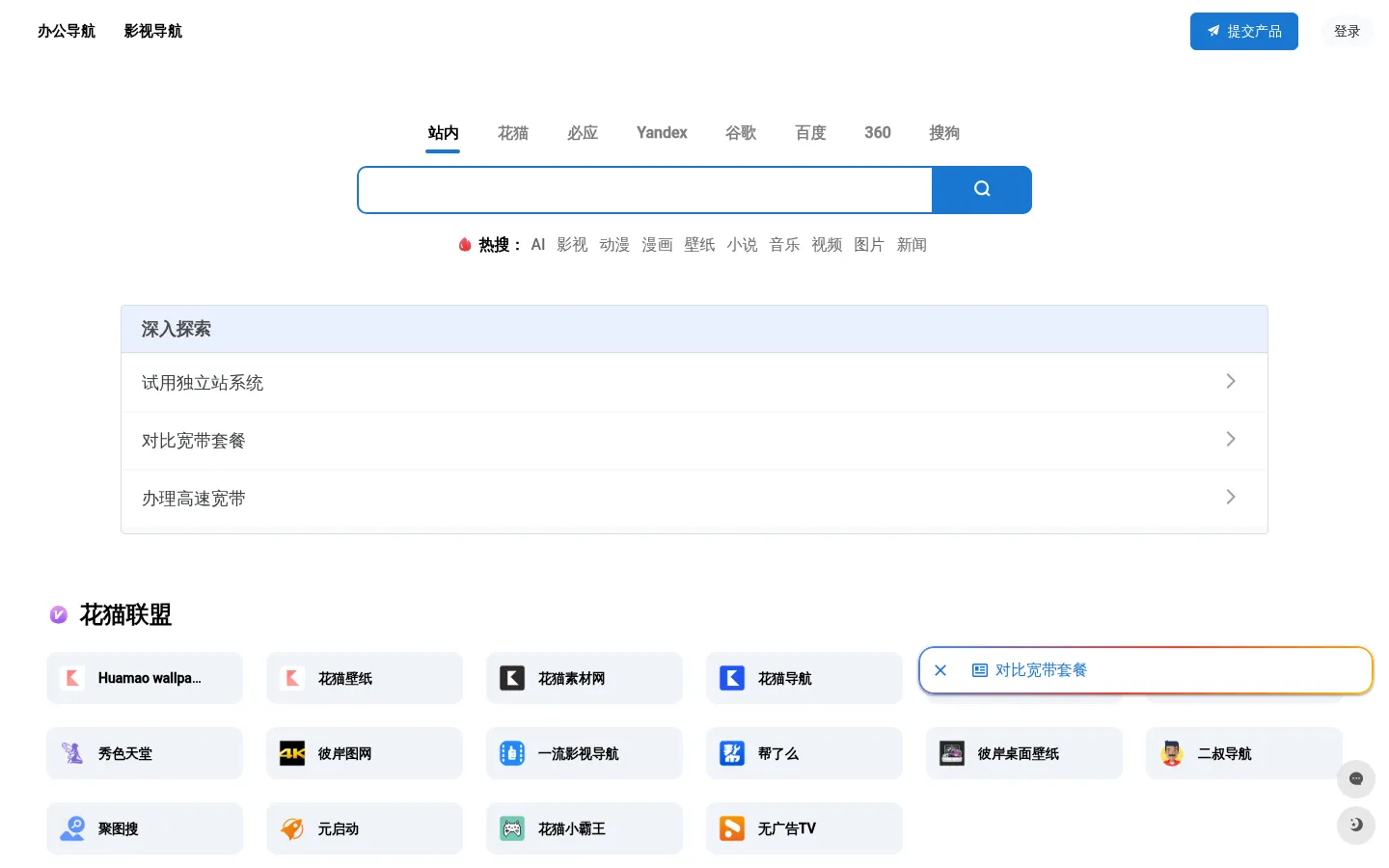Click the 花猫联盟 section heading
The image size is (1389, 868).
tap(125, 614)
